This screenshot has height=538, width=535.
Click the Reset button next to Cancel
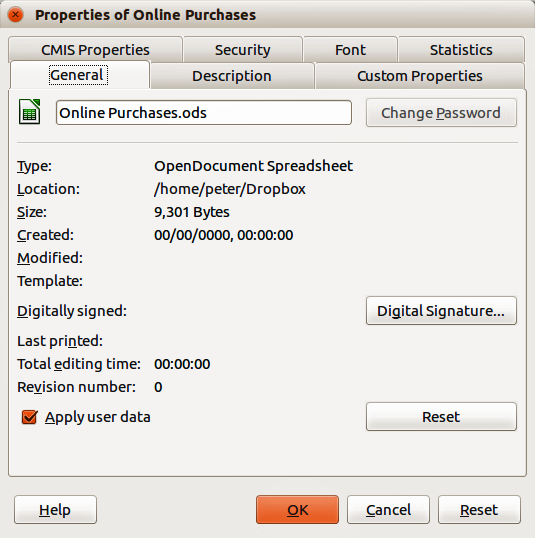click(x=479, y=510)
